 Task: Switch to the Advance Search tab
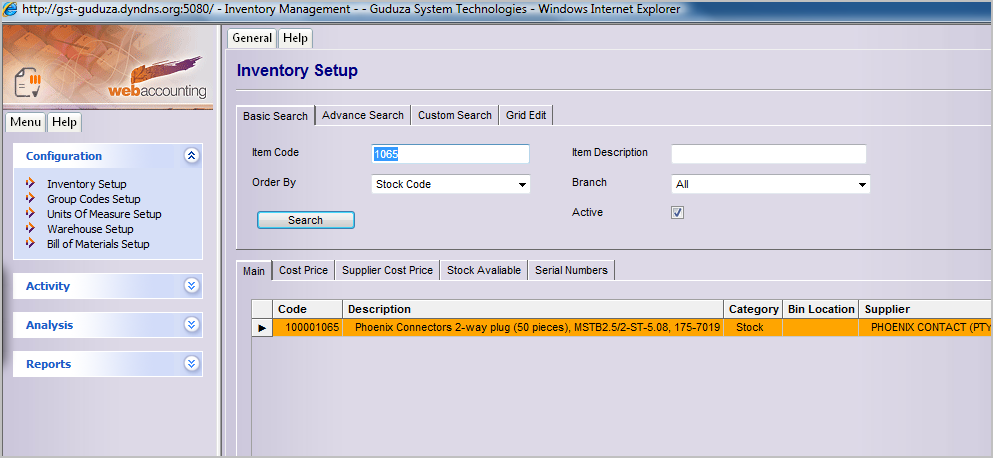362,115
